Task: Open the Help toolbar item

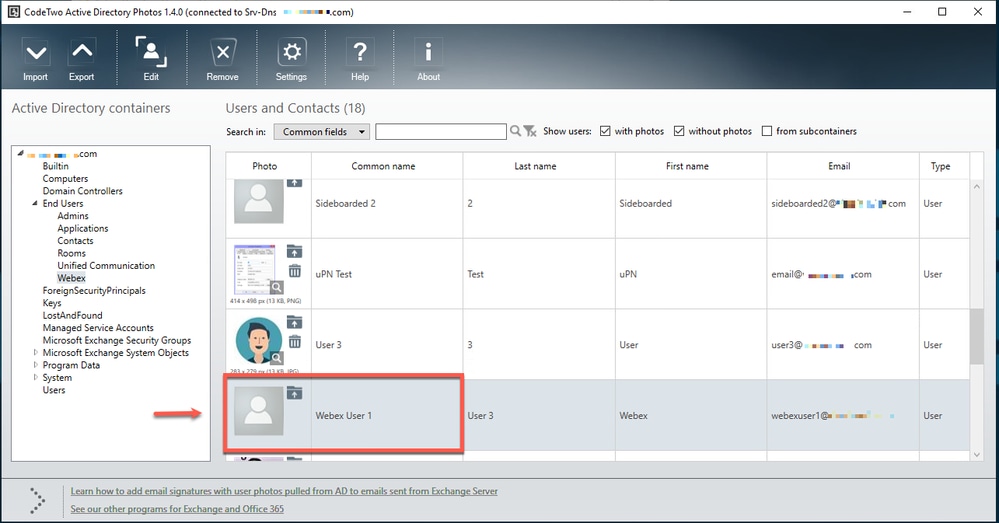Action: (x=360, y=60)
